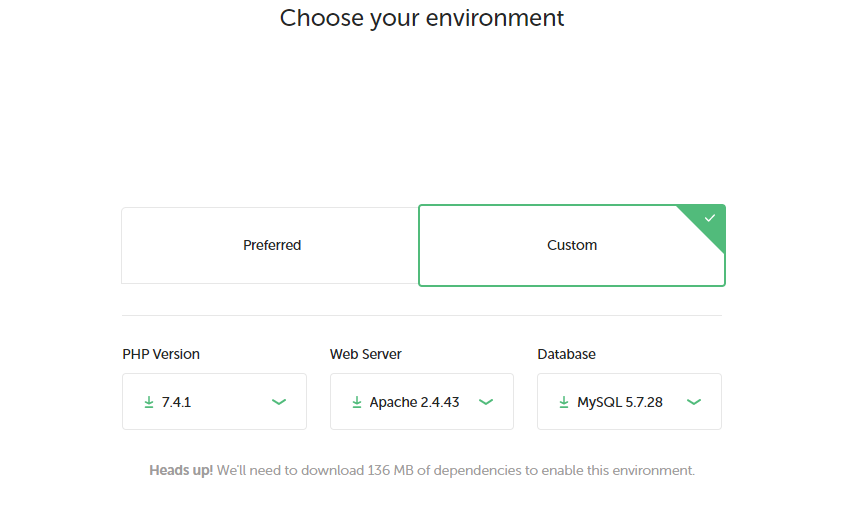Screen dimensions: 863x530
Task: Click the Choose your environment heading
Action: pyautogui.click(x=422, y=18)
